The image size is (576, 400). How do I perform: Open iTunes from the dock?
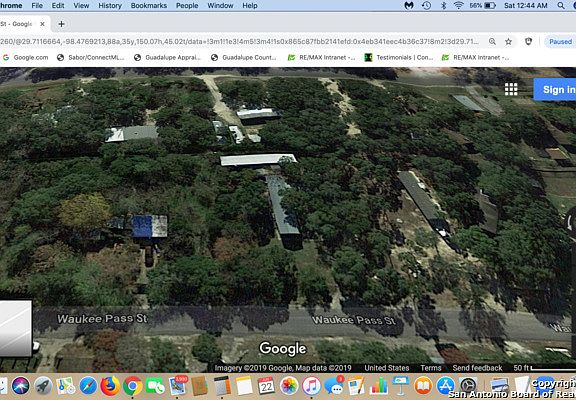312,386
